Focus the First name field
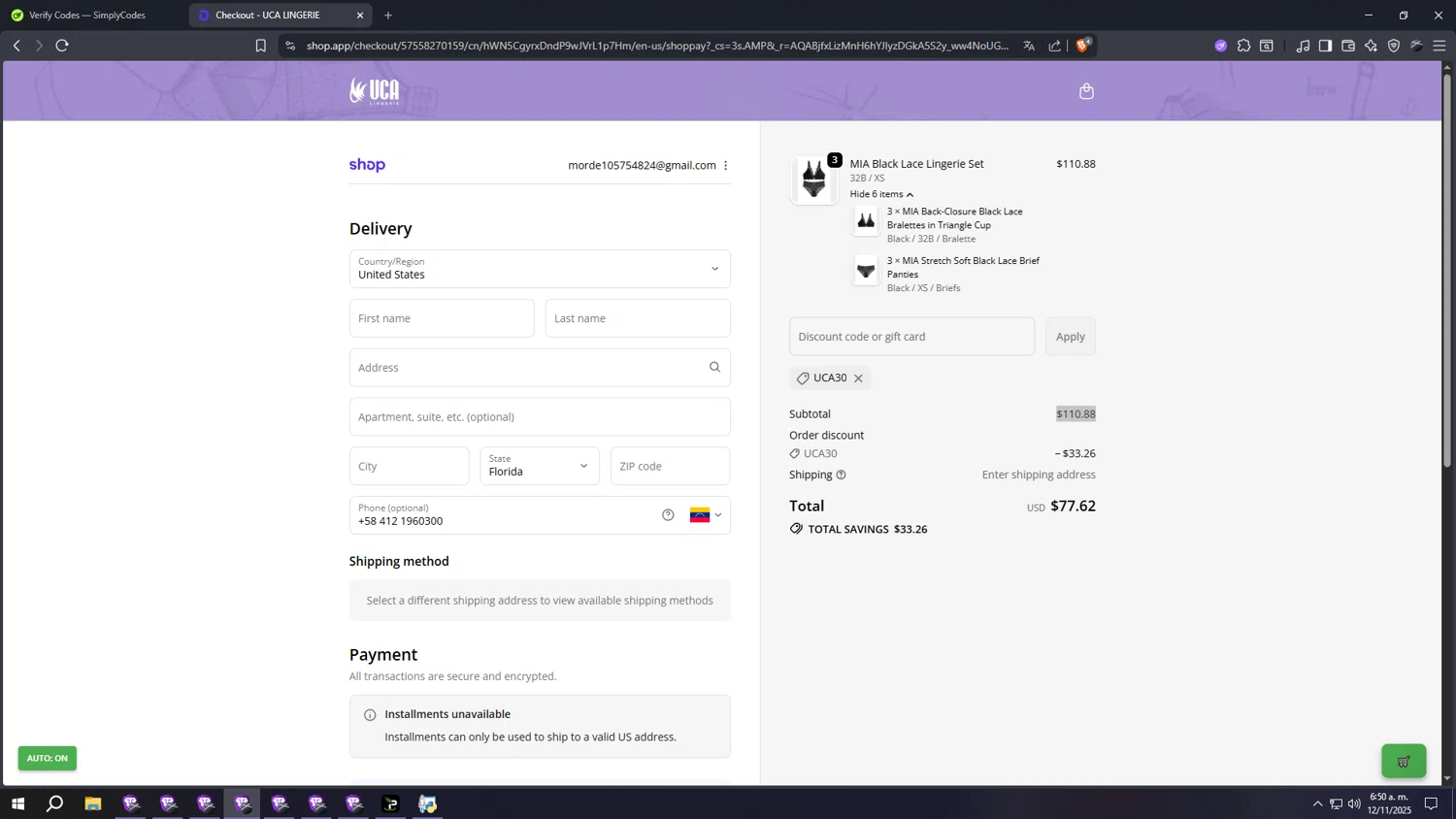Image resolution: width=1456 pixels, height=819 pixels. 442,318
